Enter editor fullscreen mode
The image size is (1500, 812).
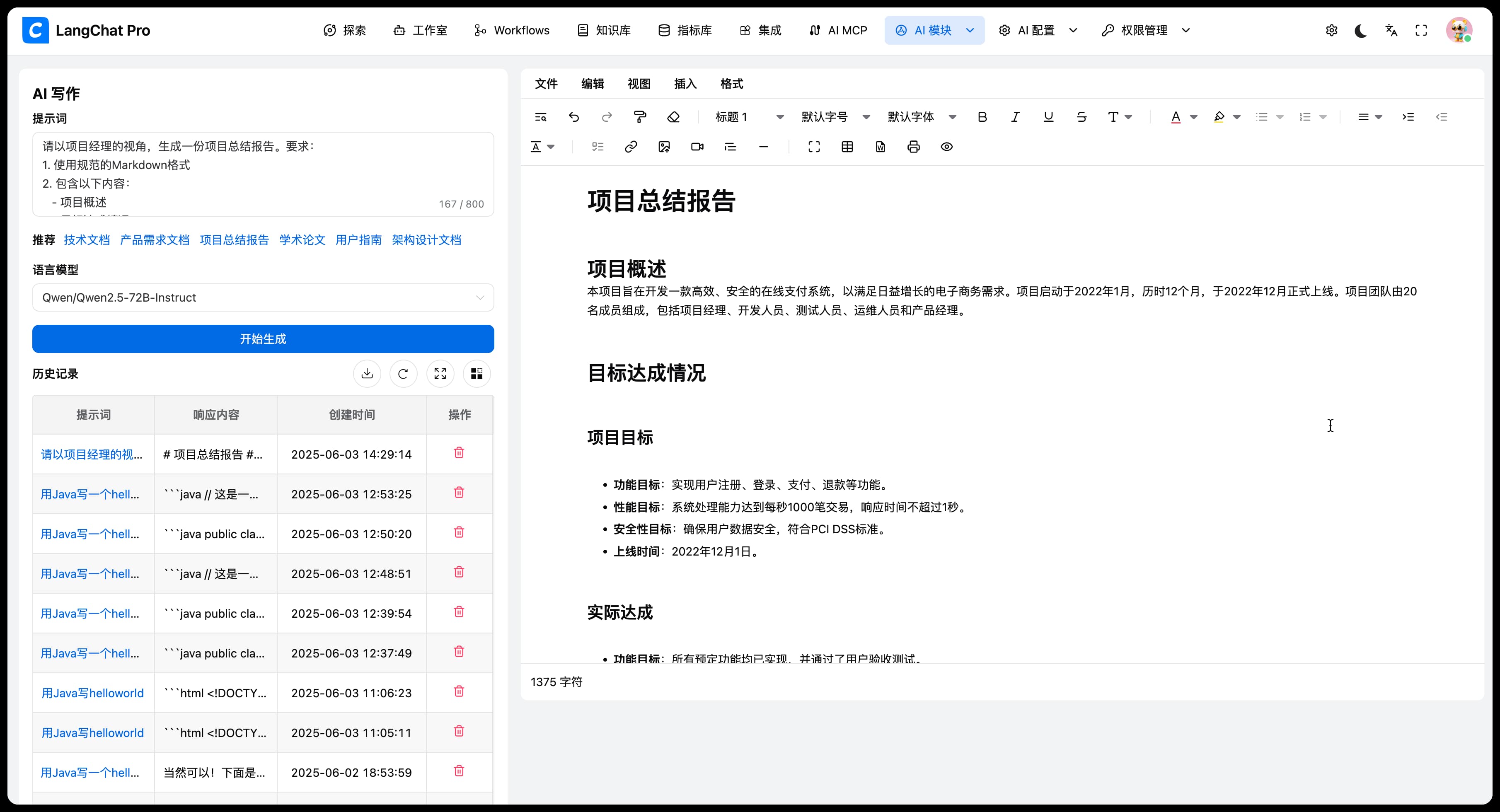point(814,147)
